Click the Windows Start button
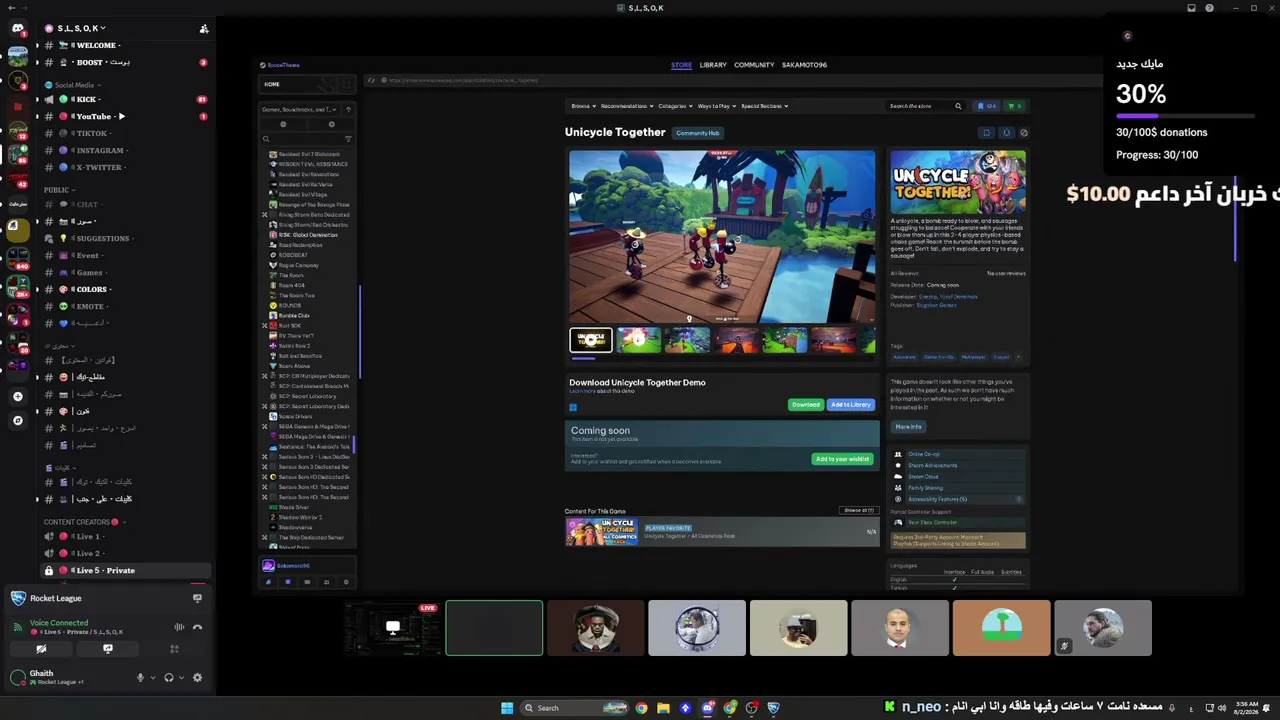1280x720 pixels. (507, 708)
